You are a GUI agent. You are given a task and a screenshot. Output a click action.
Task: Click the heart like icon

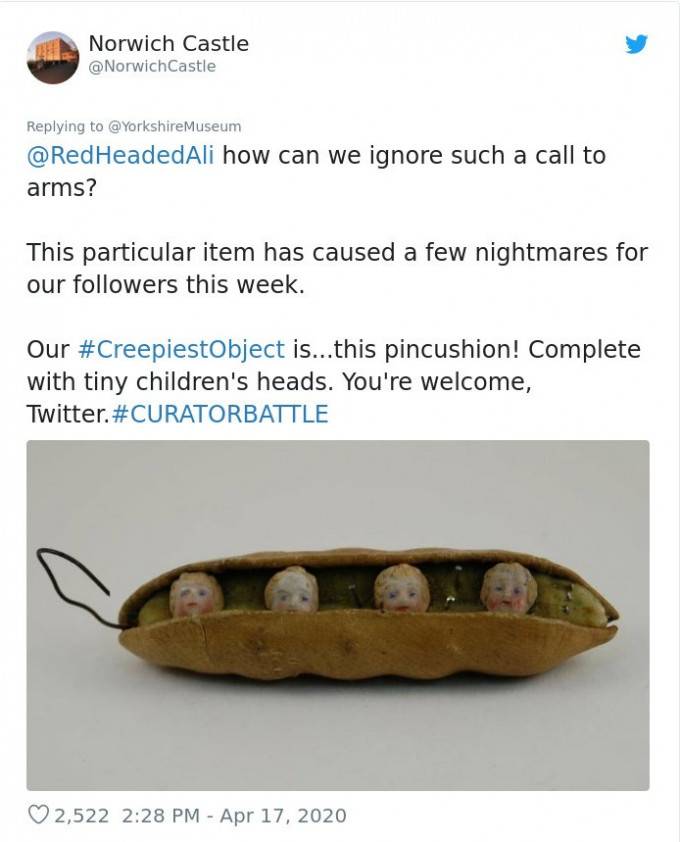pyautogui.click(x=38, y=815)
